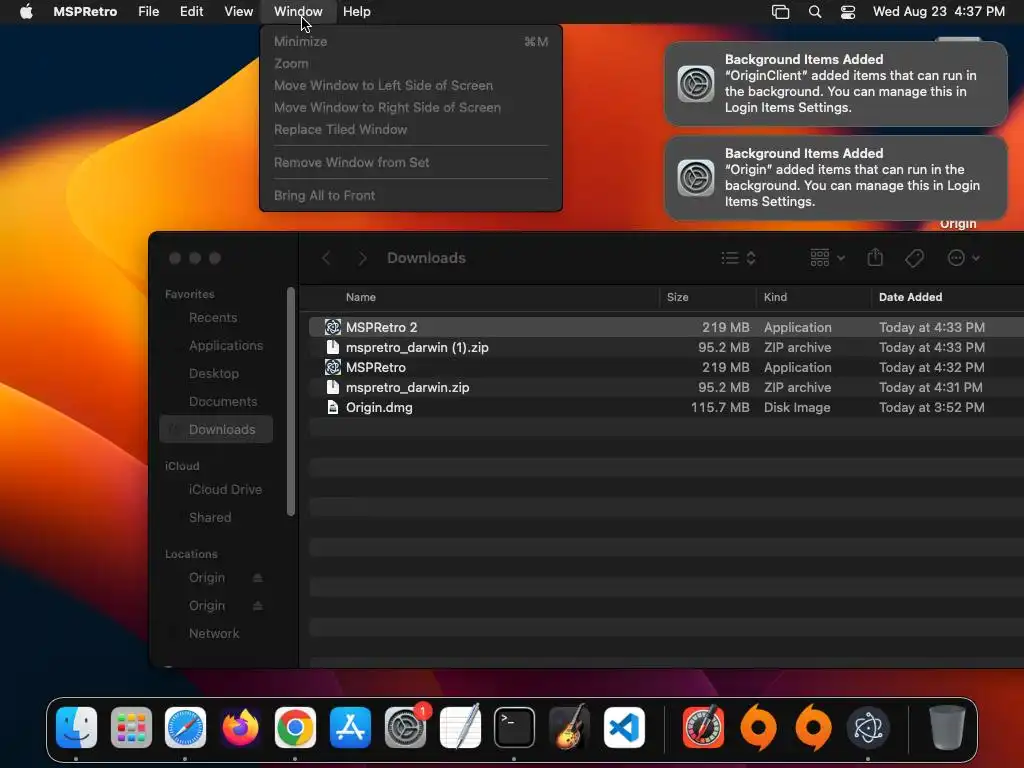Eject the first Origin volume in sidebar
The image size is (1024, 768).
point(257,578)
